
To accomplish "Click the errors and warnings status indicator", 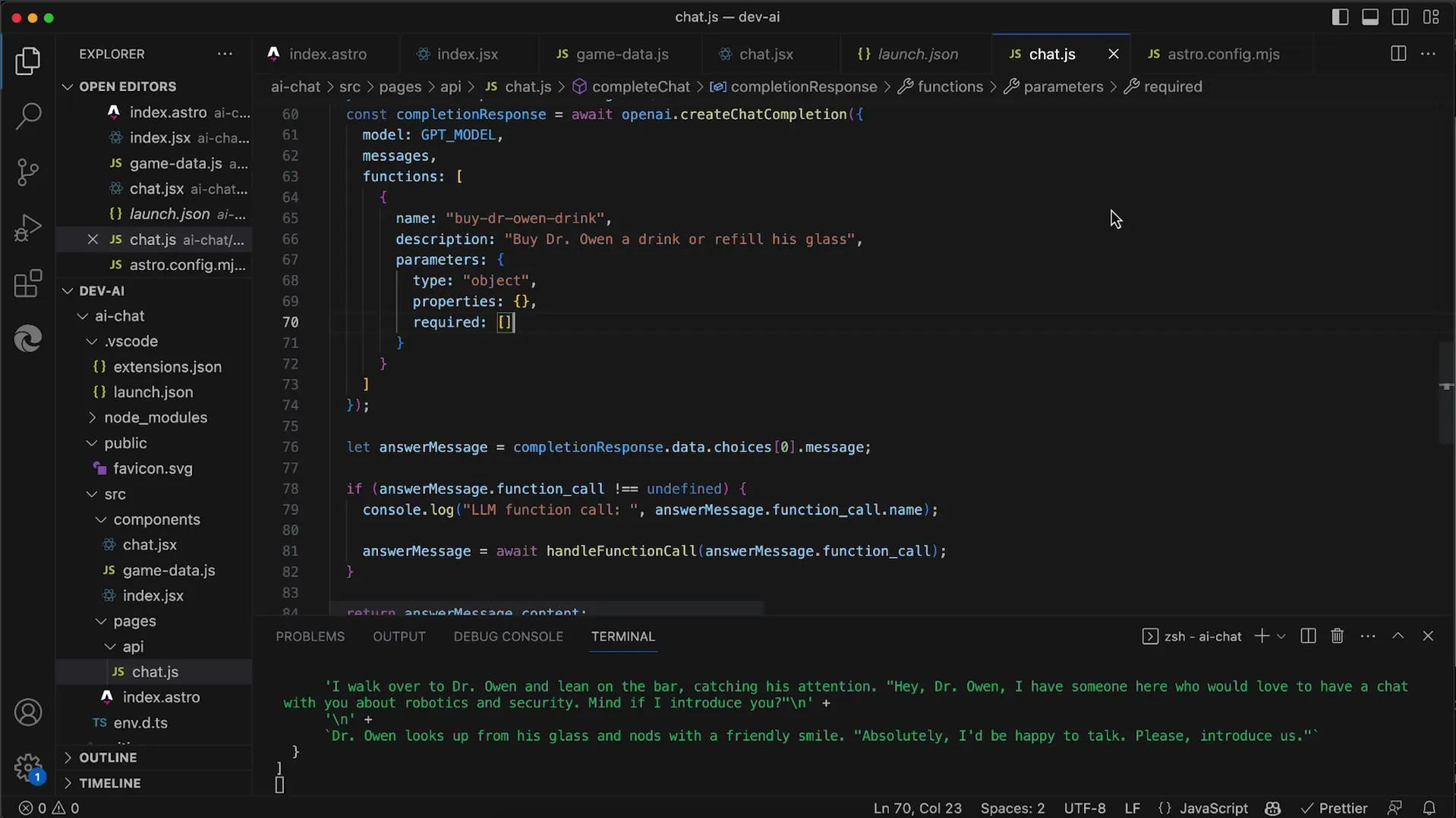I will 49,808.
